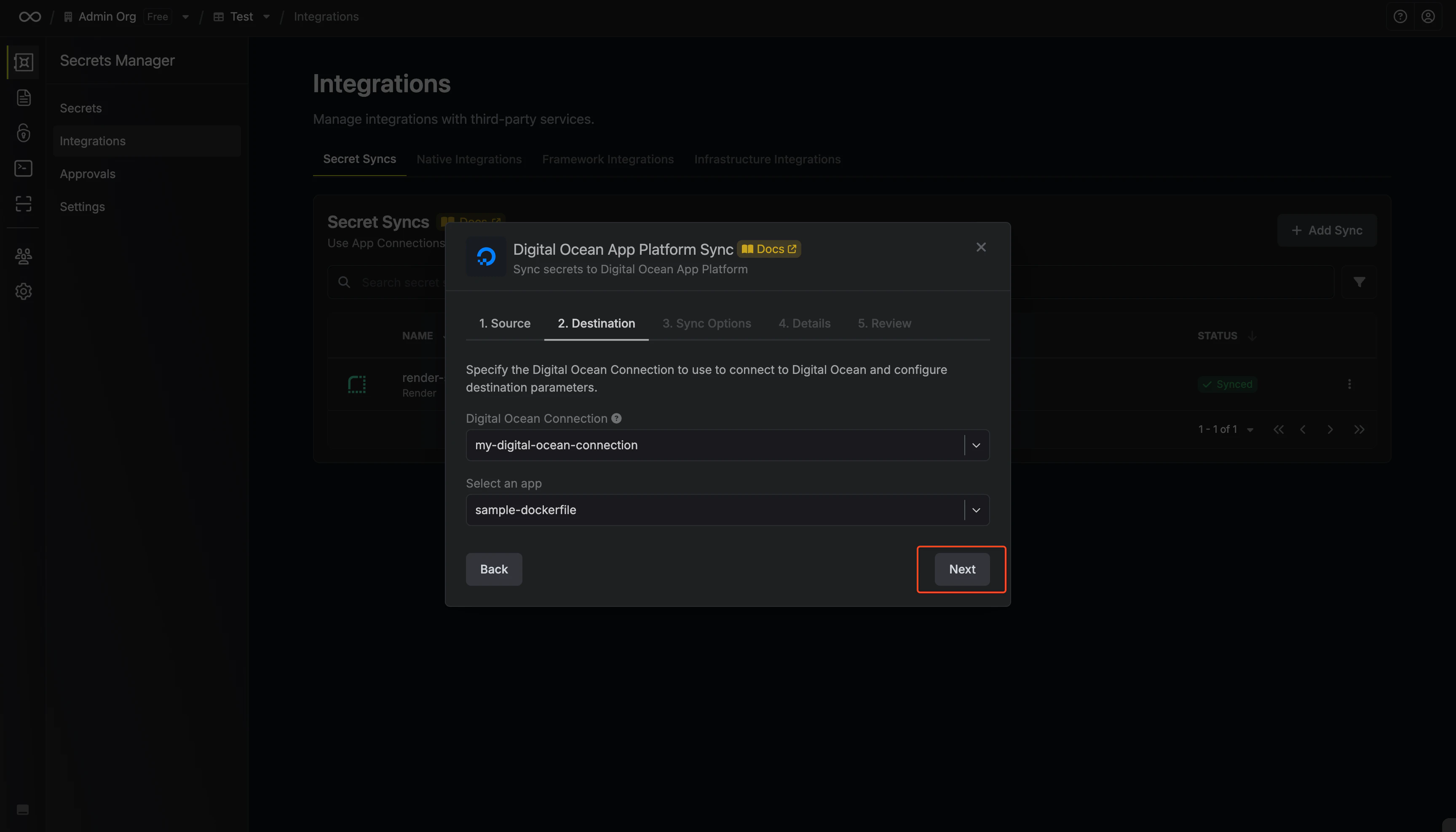Image resolution: width=1456 pixels, height=832 pixels.
Task: Click the Test project breadcrumb
Action: point(241,16)
